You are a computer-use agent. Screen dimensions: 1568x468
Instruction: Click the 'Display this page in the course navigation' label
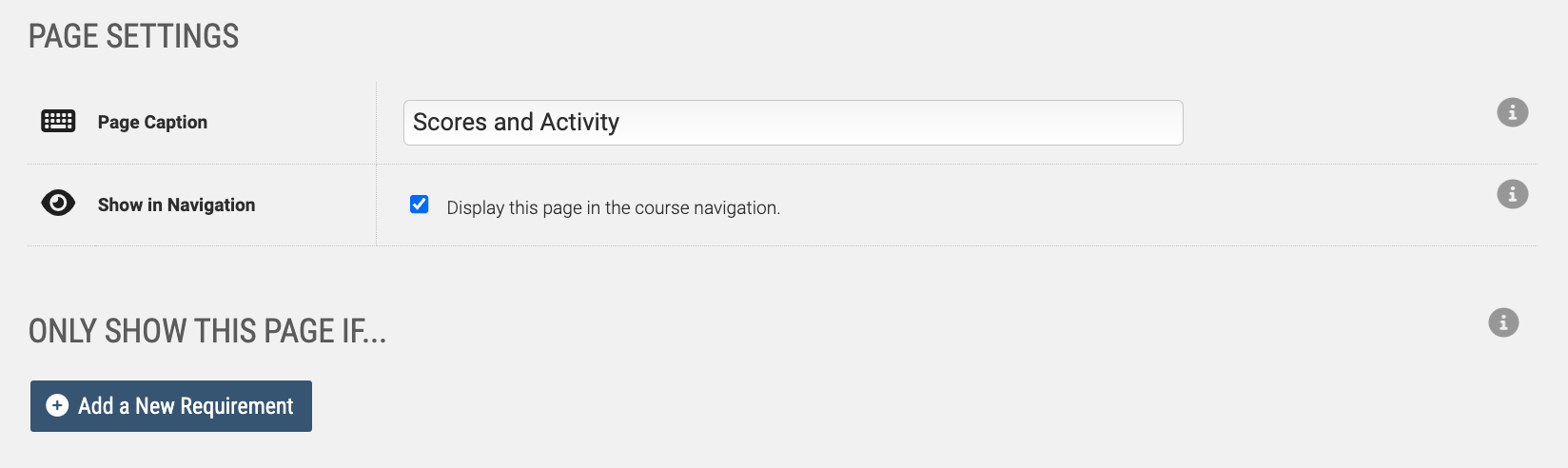click(x=614, y=207)
